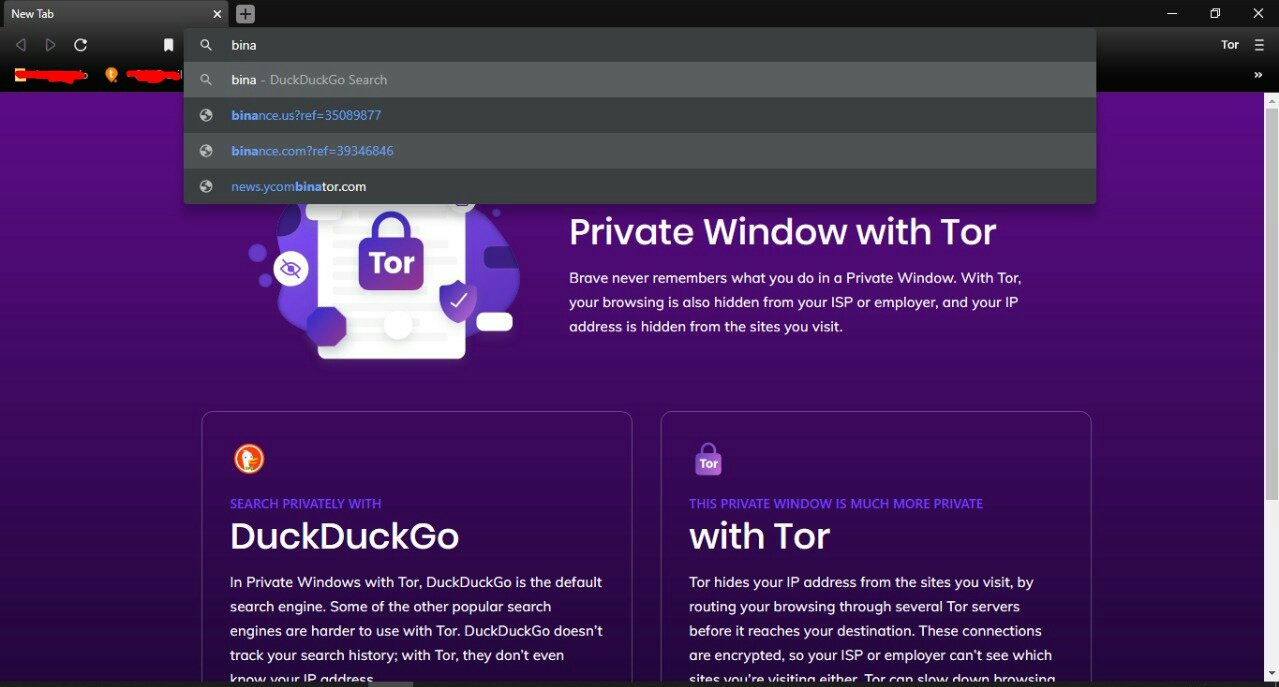Click scrollbar down arrow
1279x687 pixels.
[1271, 674]
